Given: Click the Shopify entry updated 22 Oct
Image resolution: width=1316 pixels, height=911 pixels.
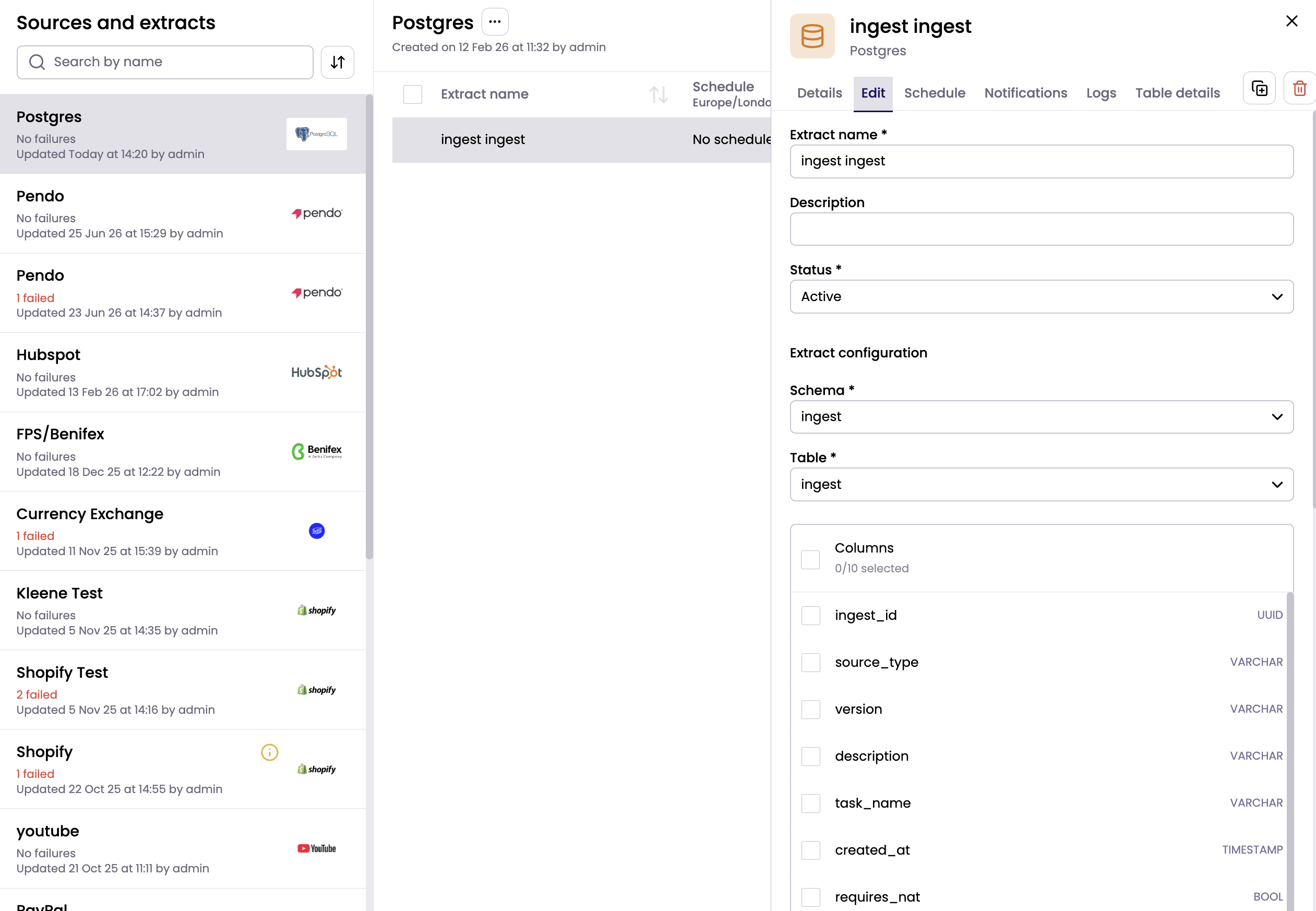Looking at the screenshot, I should pyautogui.click(x=183, y=769).
